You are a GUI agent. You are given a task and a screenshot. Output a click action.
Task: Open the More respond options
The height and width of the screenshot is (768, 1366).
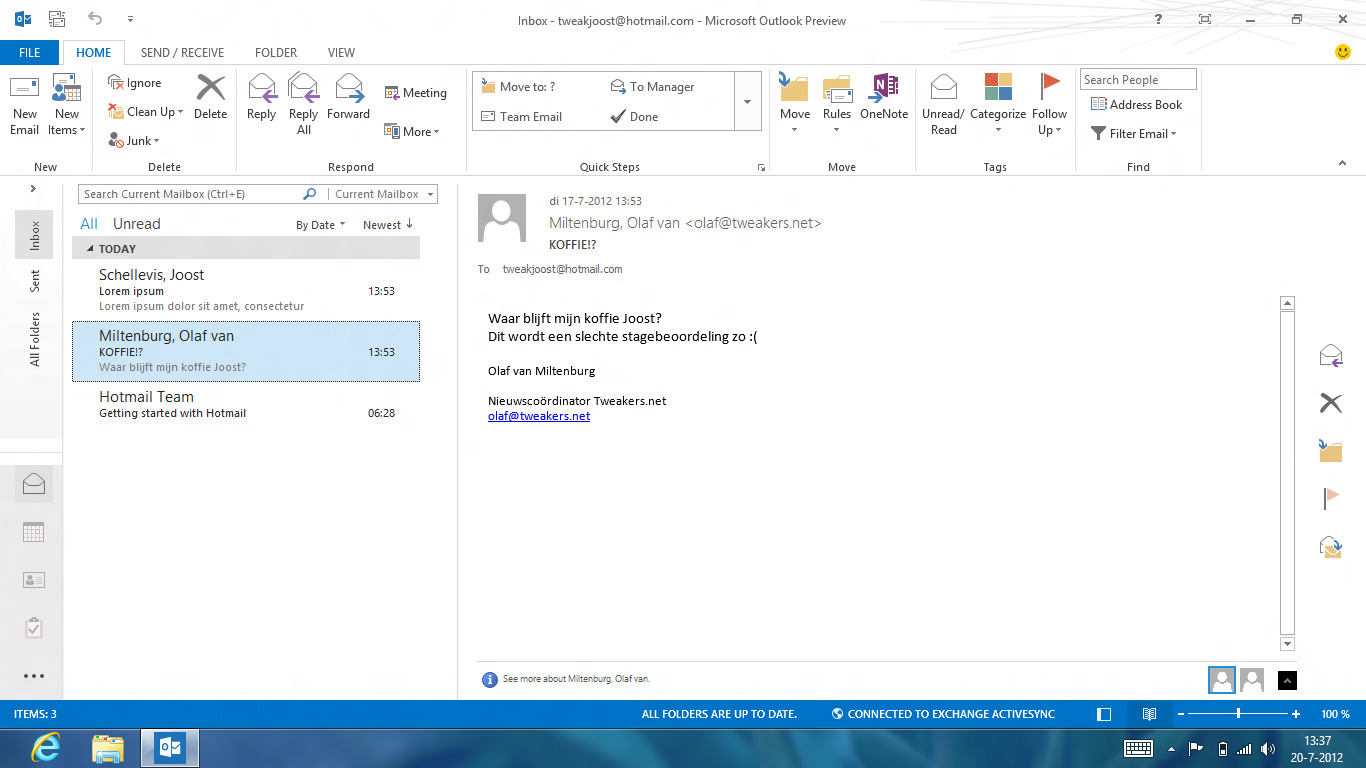click(x=412, y=131)
